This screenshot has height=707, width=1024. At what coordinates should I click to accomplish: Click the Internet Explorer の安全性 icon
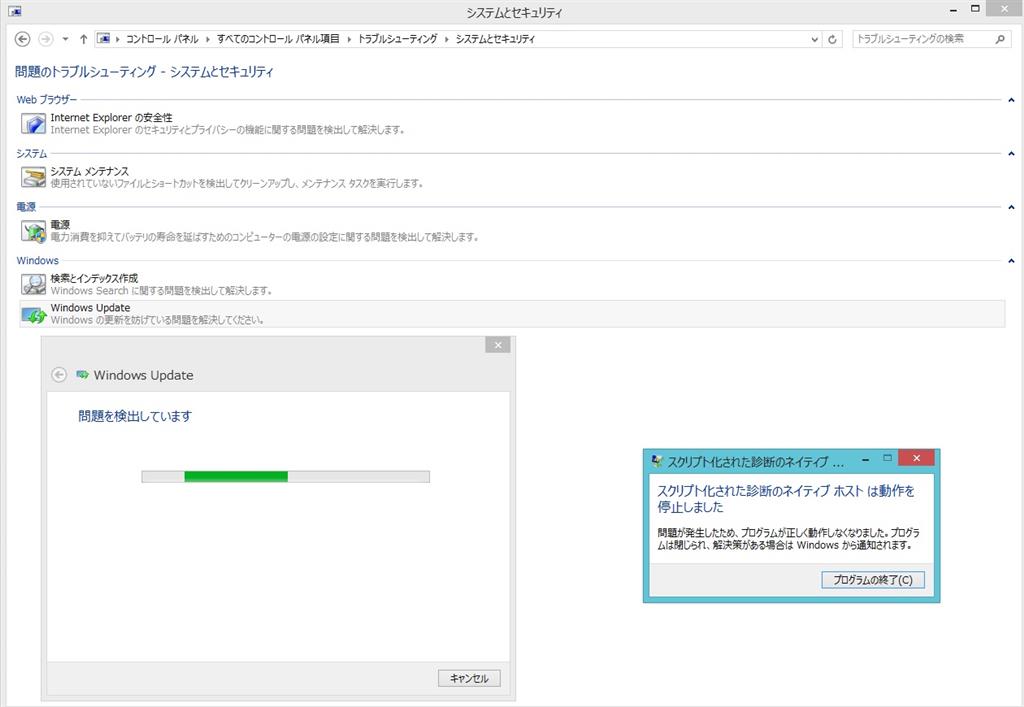33,123
